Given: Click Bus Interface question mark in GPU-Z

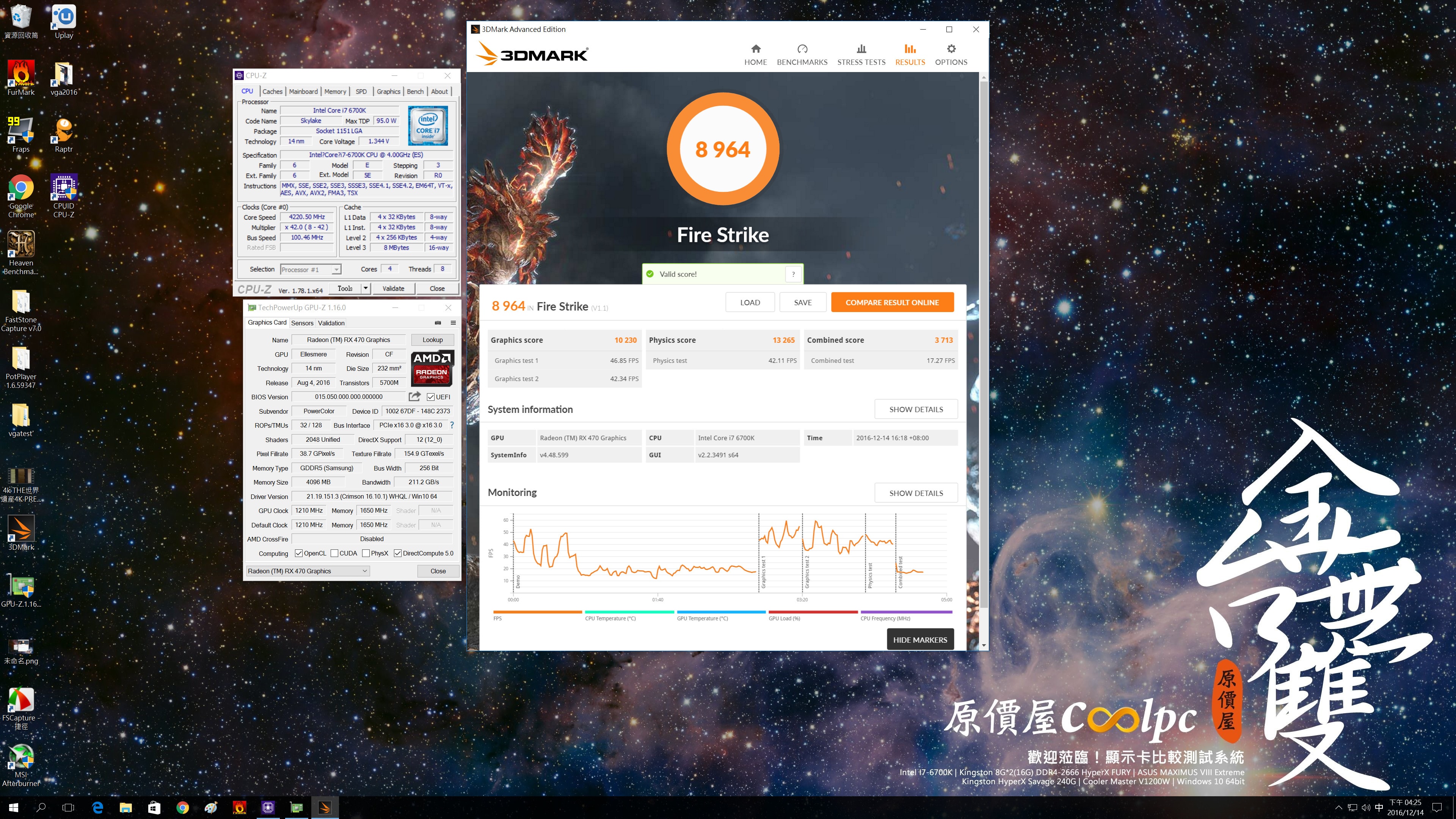Looking at the screenshot, I should coord(452,425).
